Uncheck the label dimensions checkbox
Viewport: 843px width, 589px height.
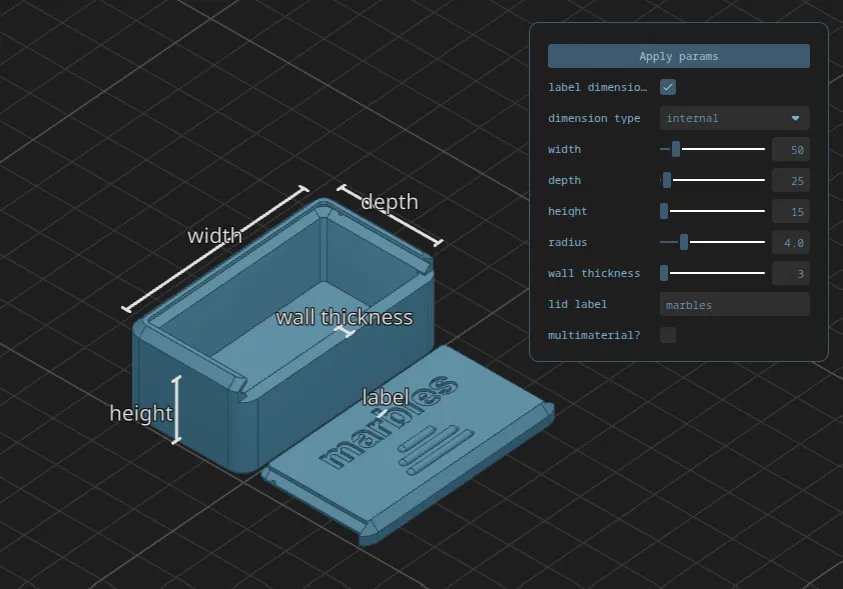point(668,87)
